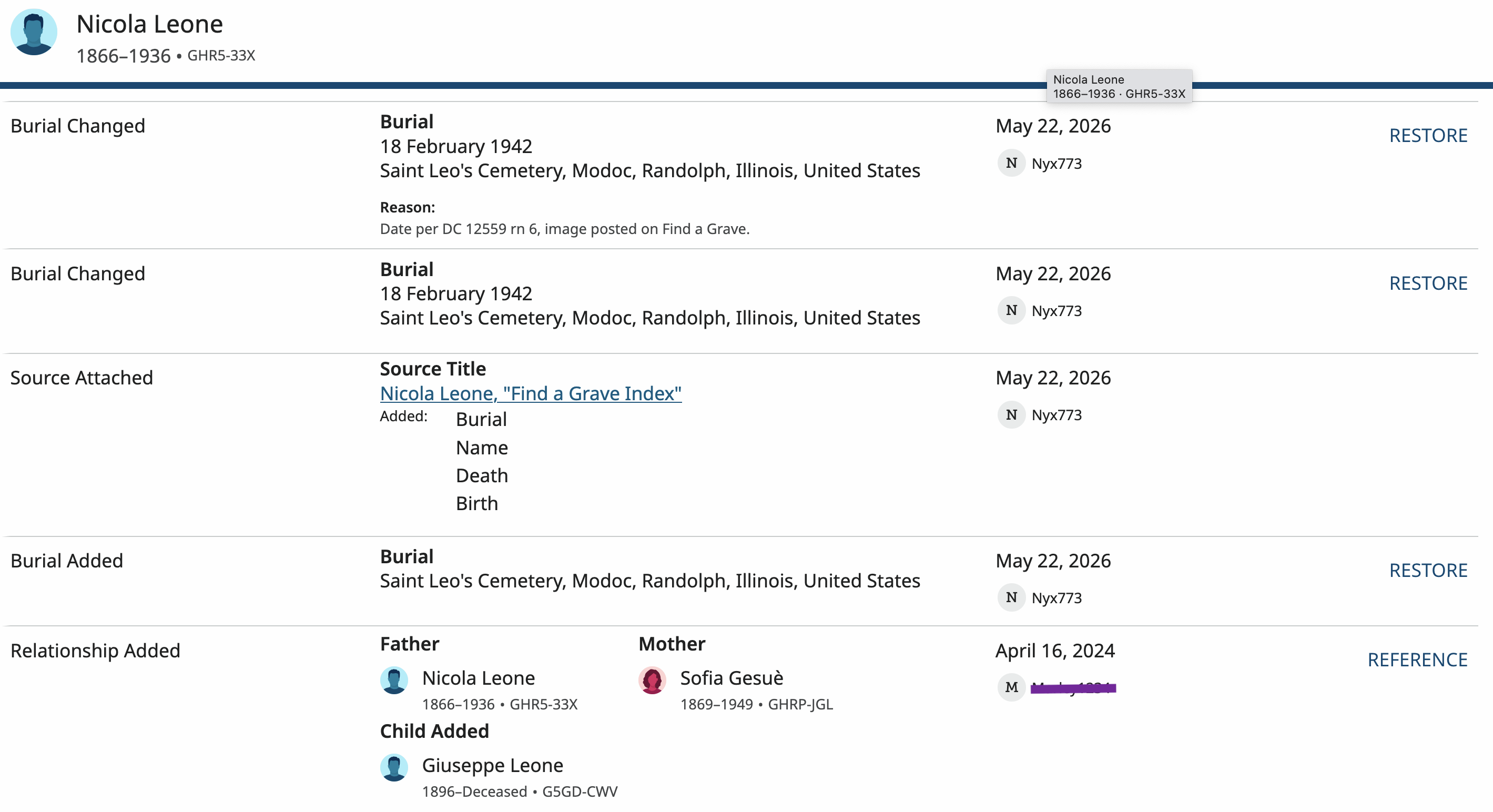Click the Father Nicola Leone portrait icon
The height and width of the screenshot is (812, 1493).
coord(394,680)
